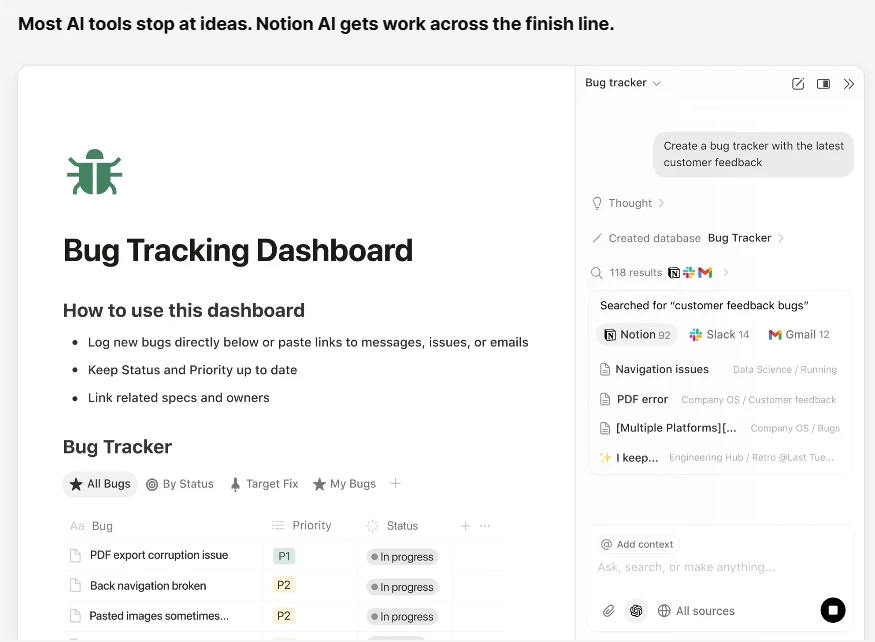Open the Target Fix view tab

coord(263,484)
